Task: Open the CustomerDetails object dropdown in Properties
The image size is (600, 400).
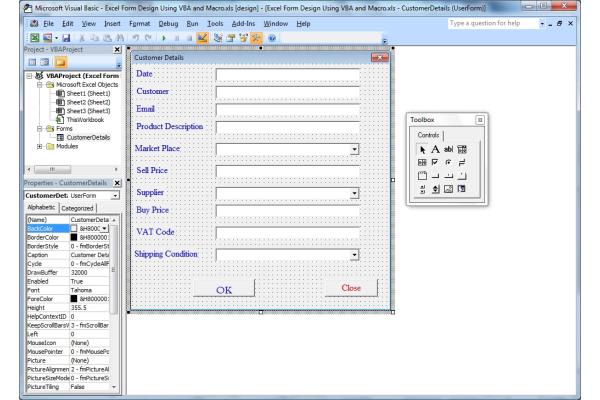Action: (x=115, y=196)
